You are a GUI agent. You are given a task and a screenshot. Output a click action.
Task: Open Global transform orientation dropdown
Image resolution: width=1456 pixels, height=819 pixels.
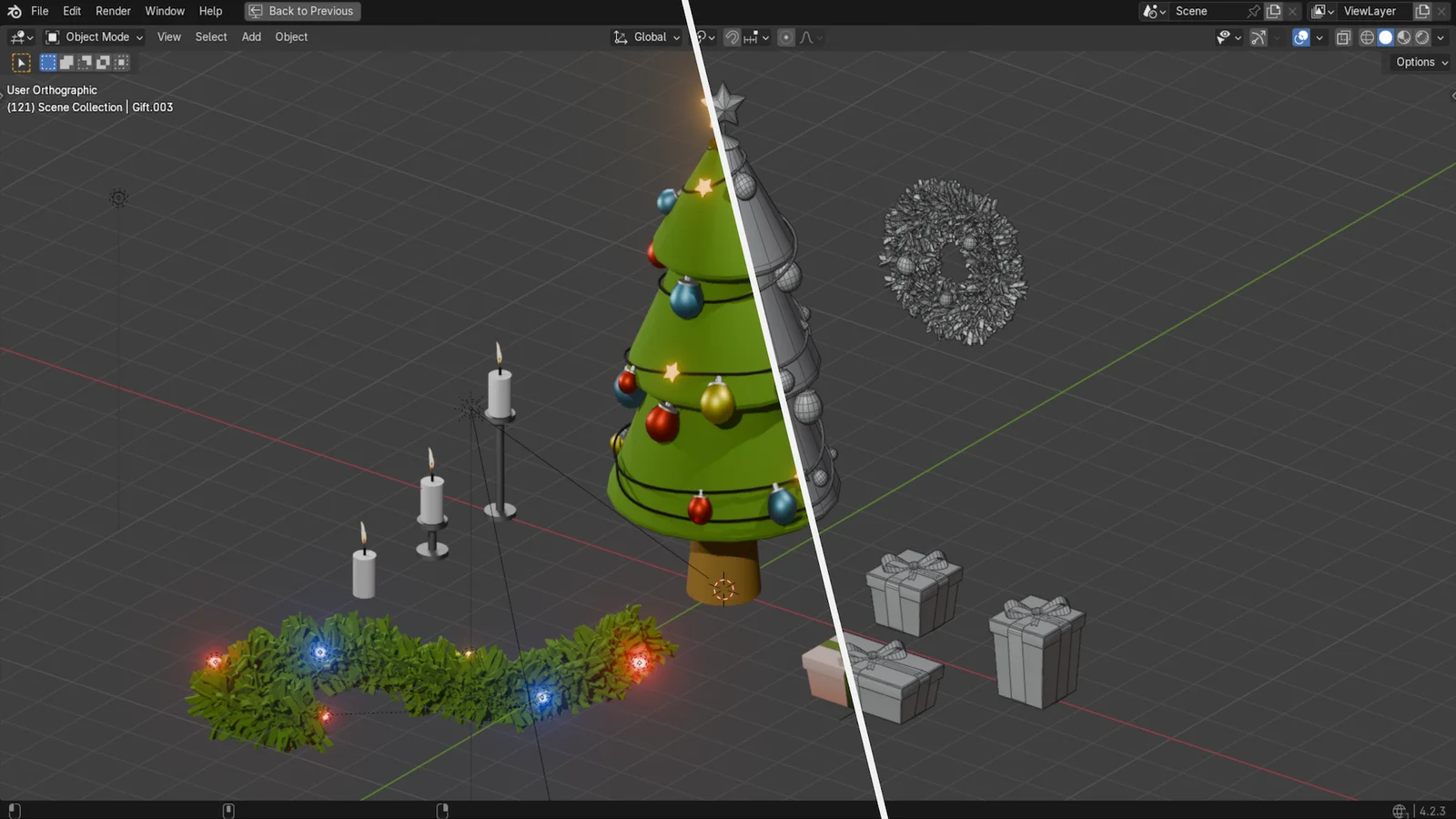pyautogui.click(x=647, y=37)
